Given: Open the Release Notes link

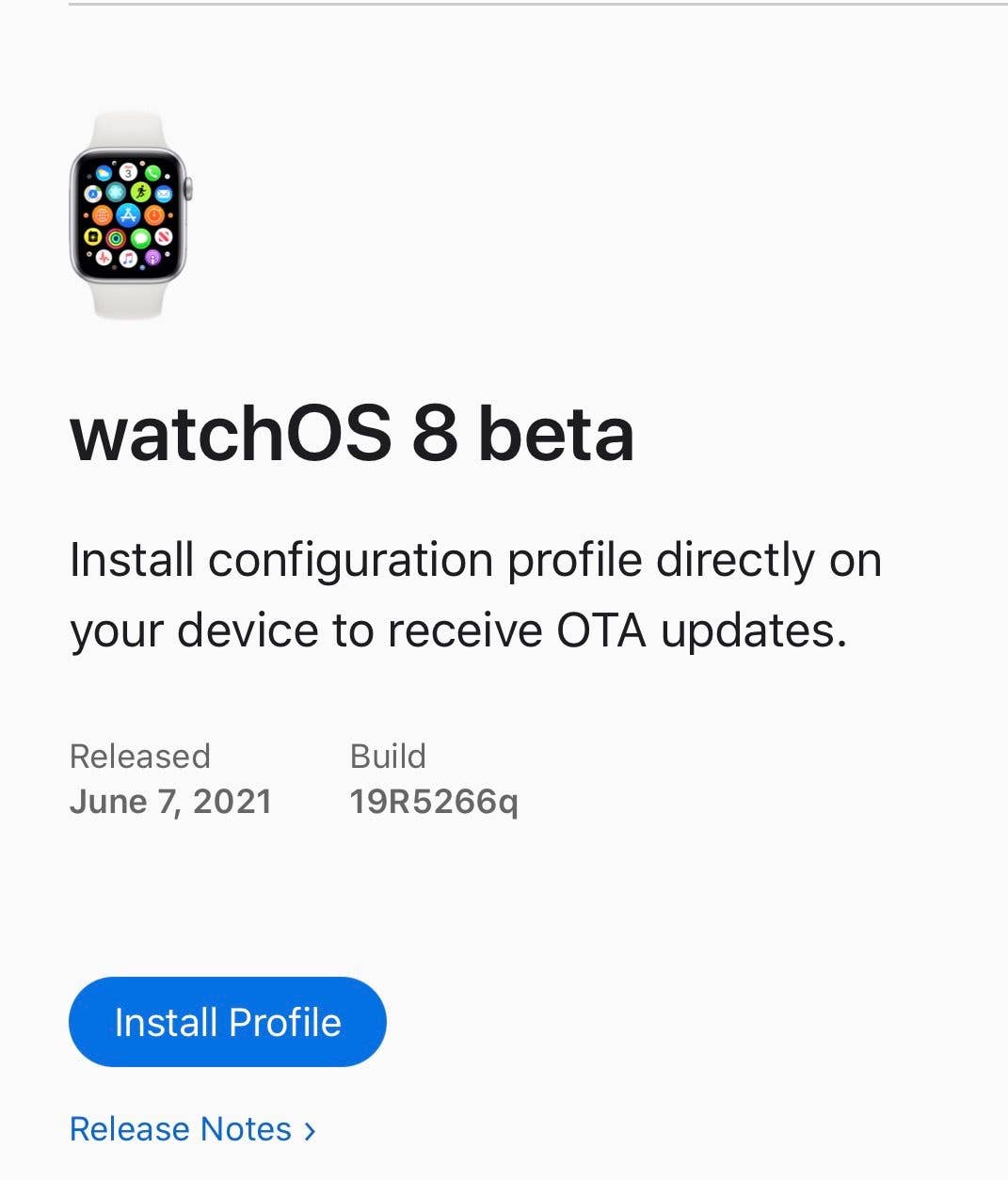Looking at the screenshot, I should (x=181, y=1129).
